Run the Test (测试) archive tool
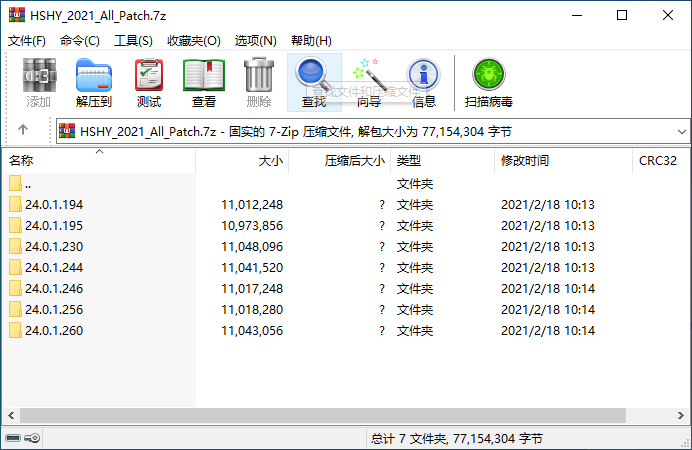692x450 pixels. pyautogui.click(x=149, y=82)
